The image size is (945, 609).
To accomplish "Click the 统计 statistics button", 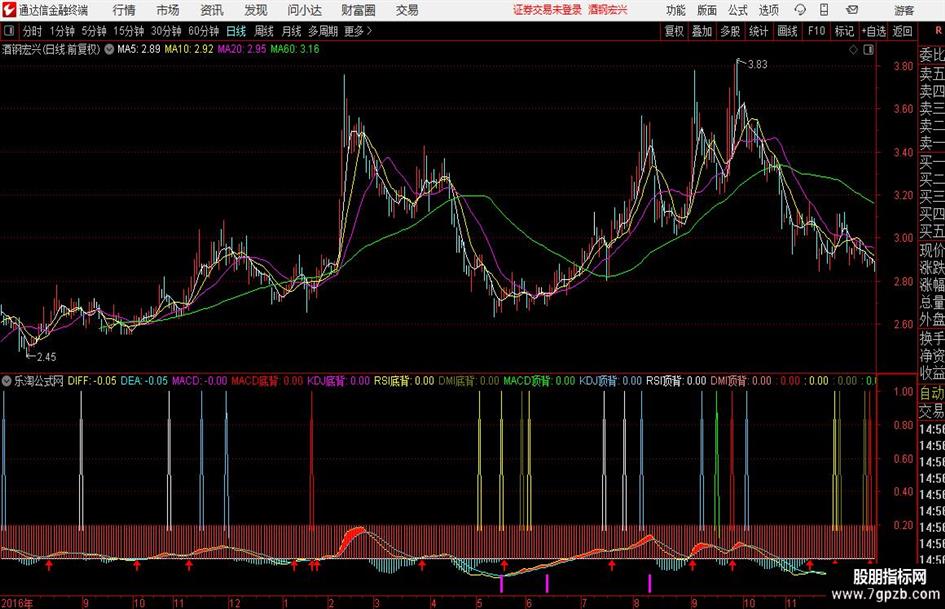I will point(758,31).
